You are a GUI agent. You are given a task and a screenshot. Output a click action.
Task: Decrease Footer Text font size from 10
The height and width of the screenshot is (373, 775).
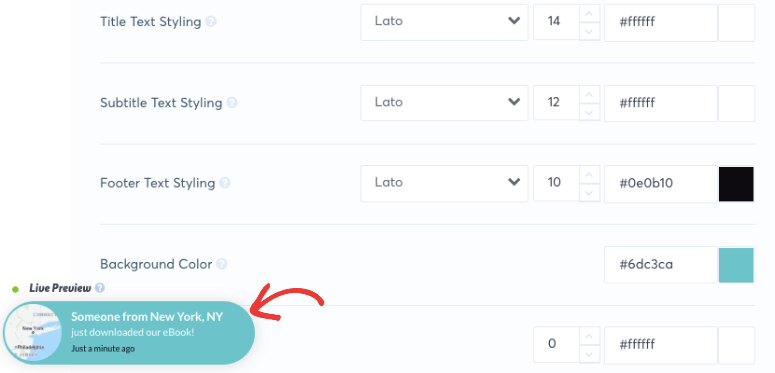click(589, 193)
